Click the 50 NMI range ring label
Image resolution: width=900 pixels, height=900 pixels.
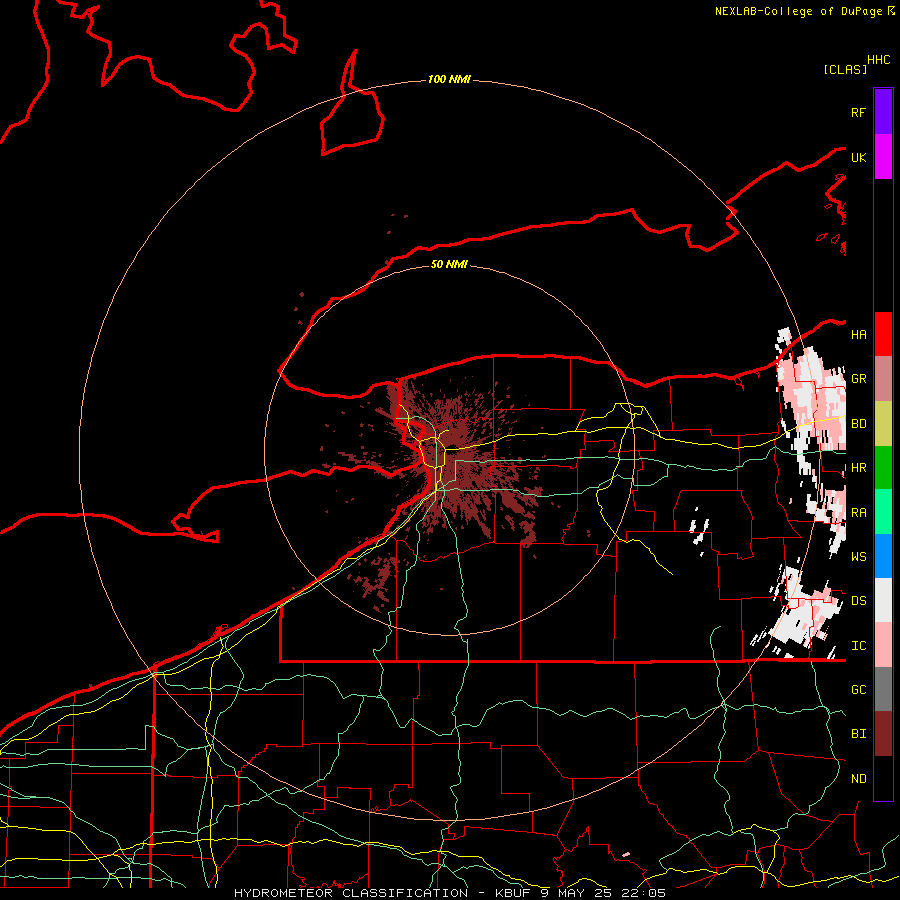449,264
